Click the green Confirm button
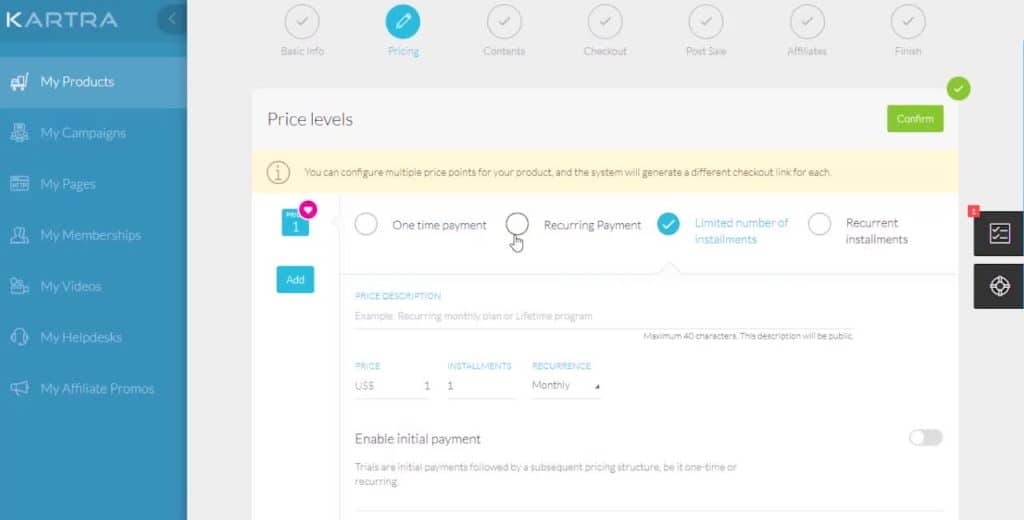1024x520 pixels. (x=915, y=119)
